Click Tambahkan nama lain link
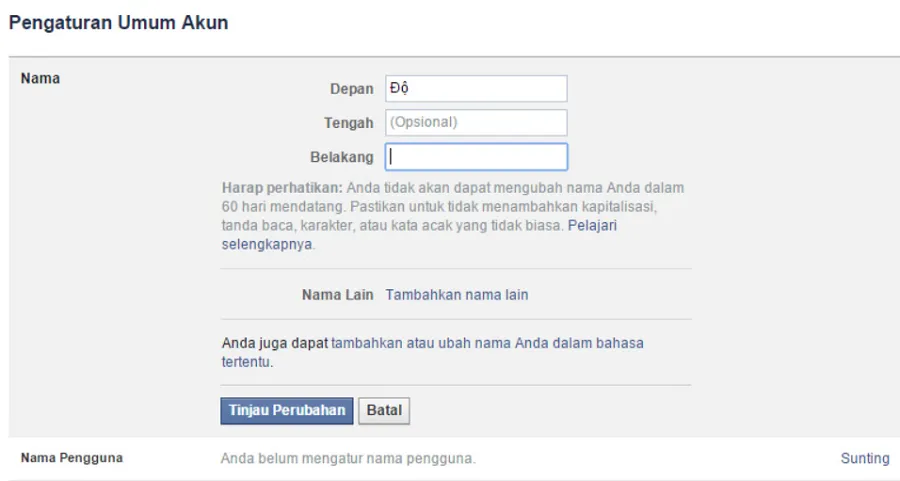This screenshot has width=900, height=481. tap(456, 295)
